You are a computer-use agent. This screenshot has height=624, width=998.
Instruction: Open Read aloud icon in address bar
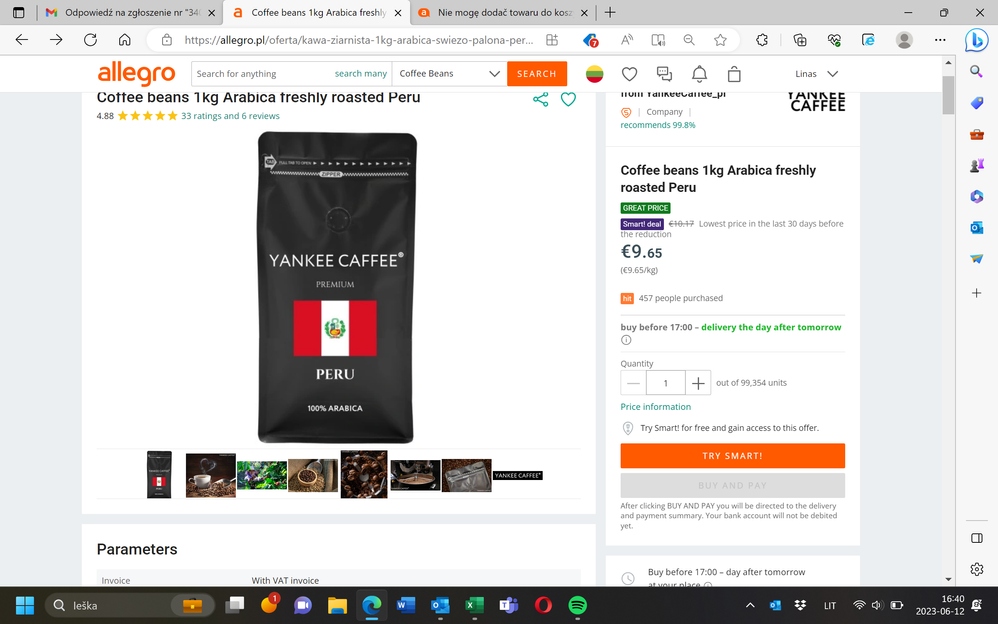tap(627, 40)
